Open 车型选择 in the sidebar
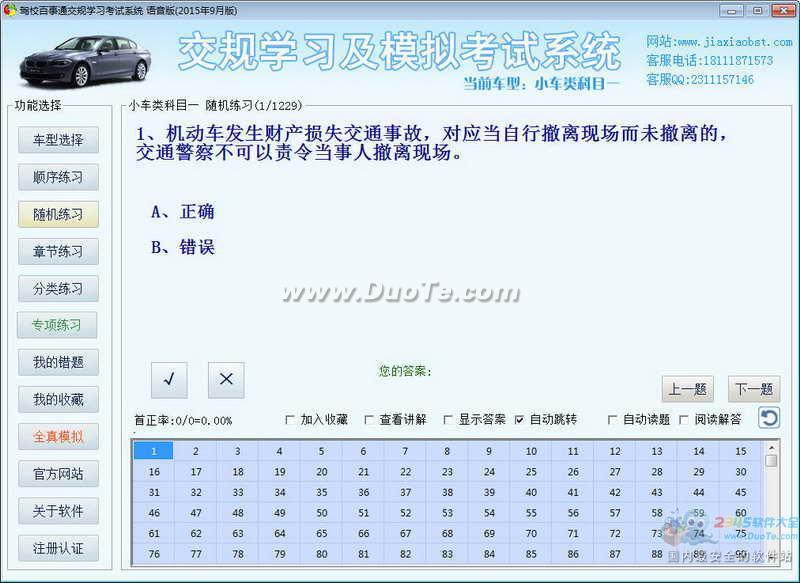Viewport: 800px width, 583px height. pos(58,140)
